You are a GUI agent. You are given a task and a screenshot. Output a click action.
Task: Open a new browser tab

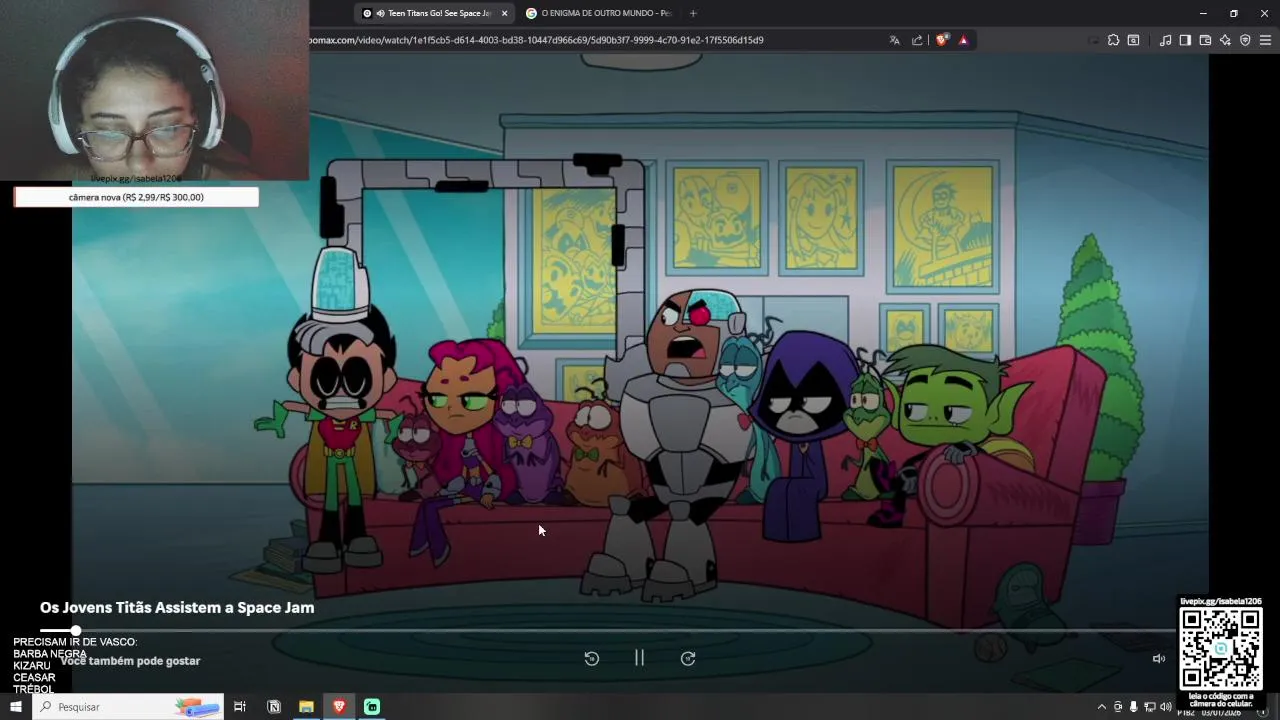point(693,13)
